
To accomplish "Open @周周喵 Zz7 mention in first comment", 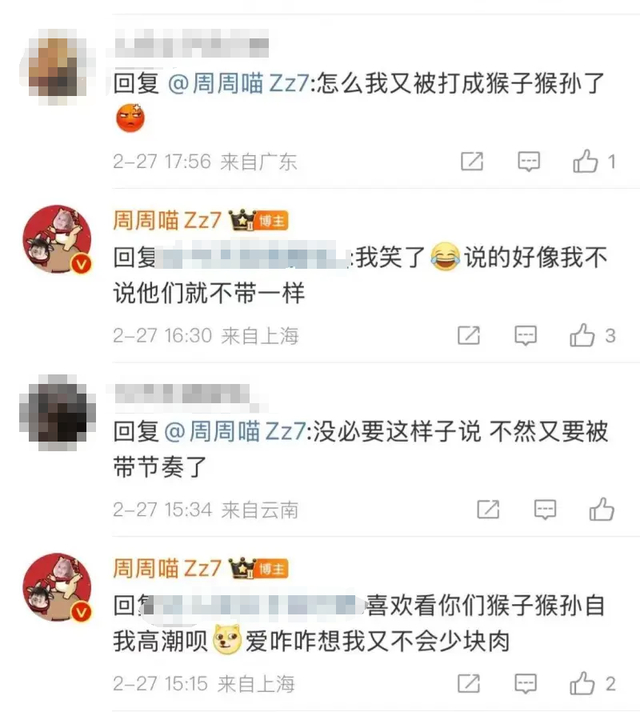I will pos(238,84).
